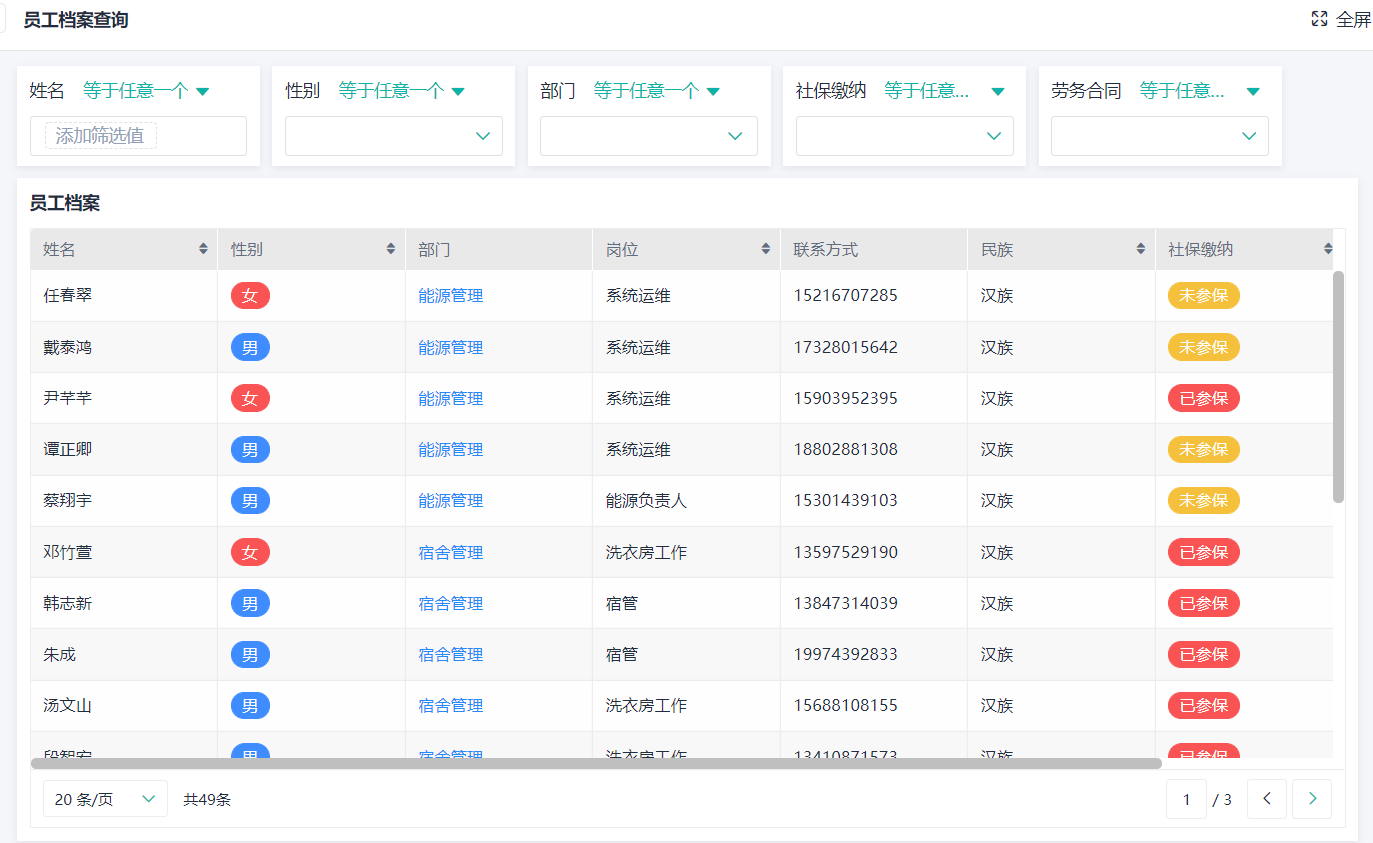Viewport: 1373px width, 843px height.
Task: Open the 部门 filter value dropdown
Action: pyautogui.click(x=648, y=136)
